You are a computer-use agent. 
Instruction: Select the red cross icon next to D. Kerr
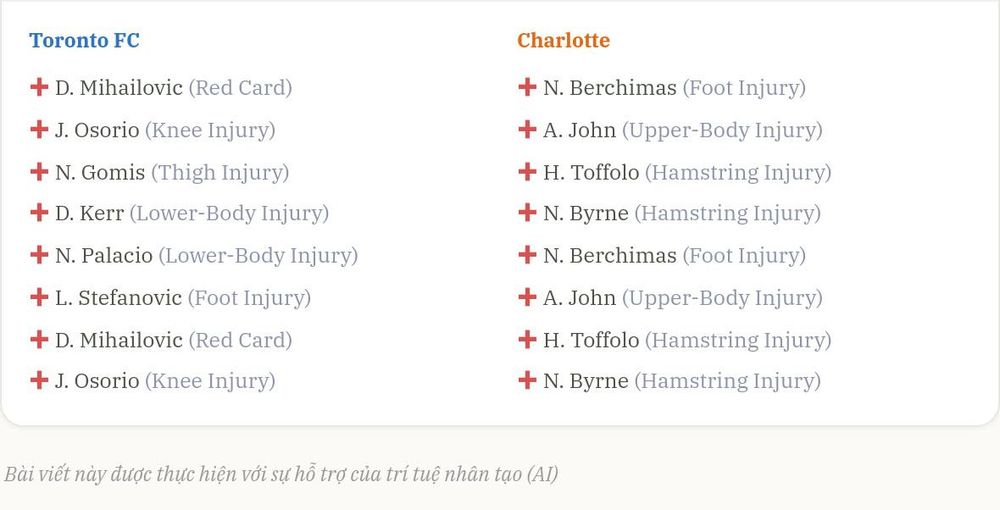(39, 212)
